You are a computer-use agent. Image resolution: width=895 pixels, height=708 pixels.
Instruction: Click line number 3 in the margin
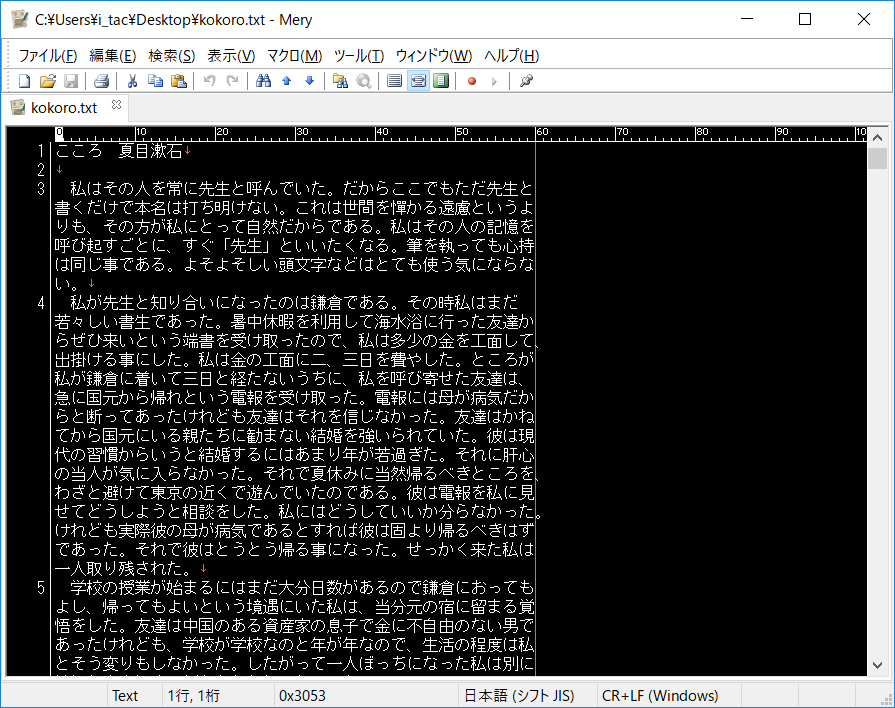[41, 188]
